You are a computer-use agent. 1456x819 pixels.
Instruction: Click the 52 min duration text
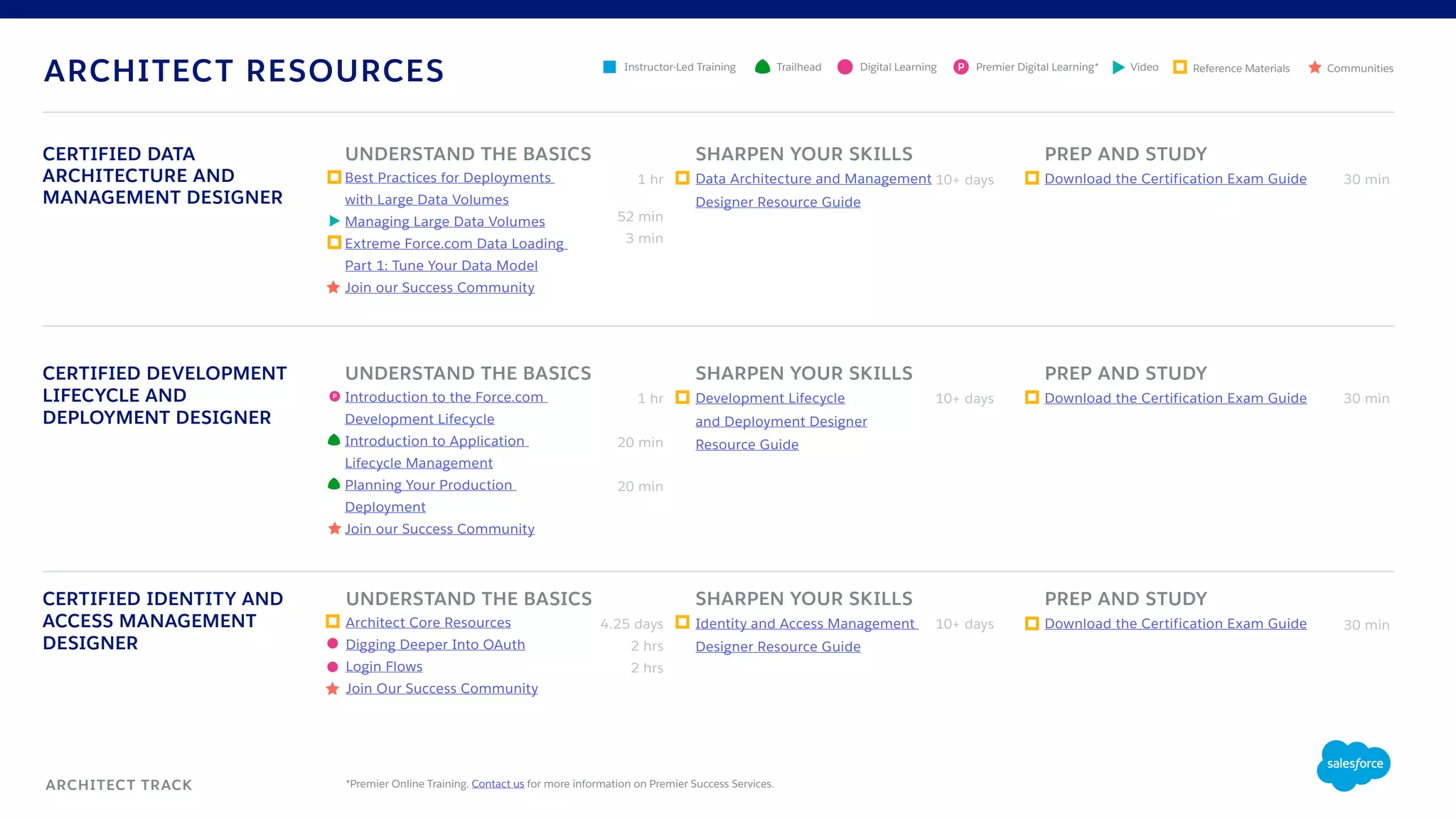[640, 217]
